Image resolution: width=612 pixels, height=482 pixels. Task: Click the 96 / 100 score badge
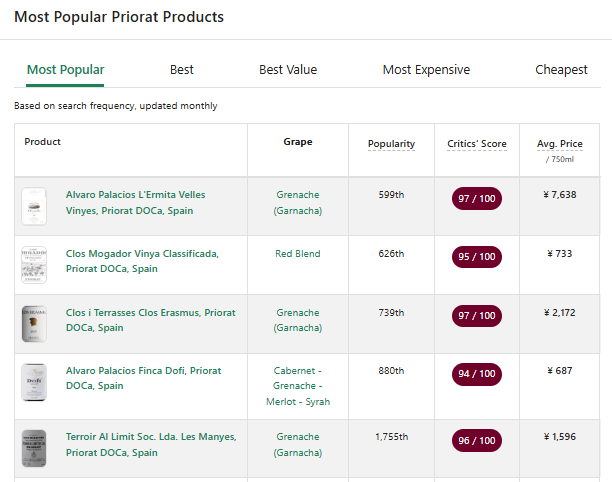(477, 441)
